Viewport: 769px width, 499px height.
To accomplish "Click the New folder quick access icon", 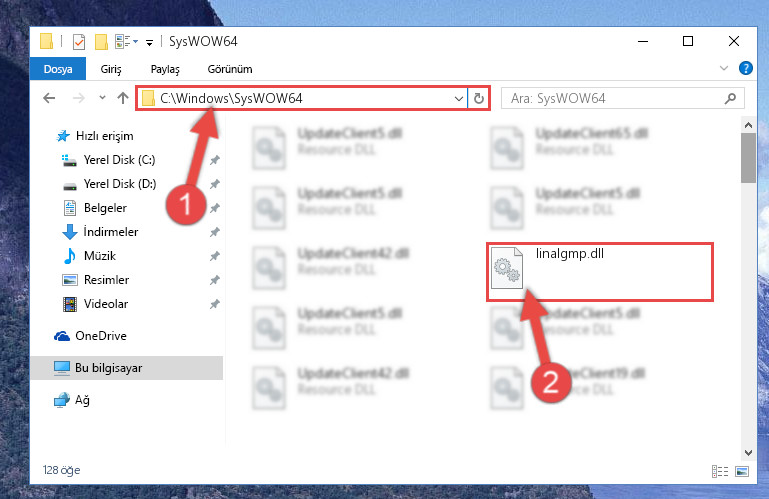I will tap(102, 42).
